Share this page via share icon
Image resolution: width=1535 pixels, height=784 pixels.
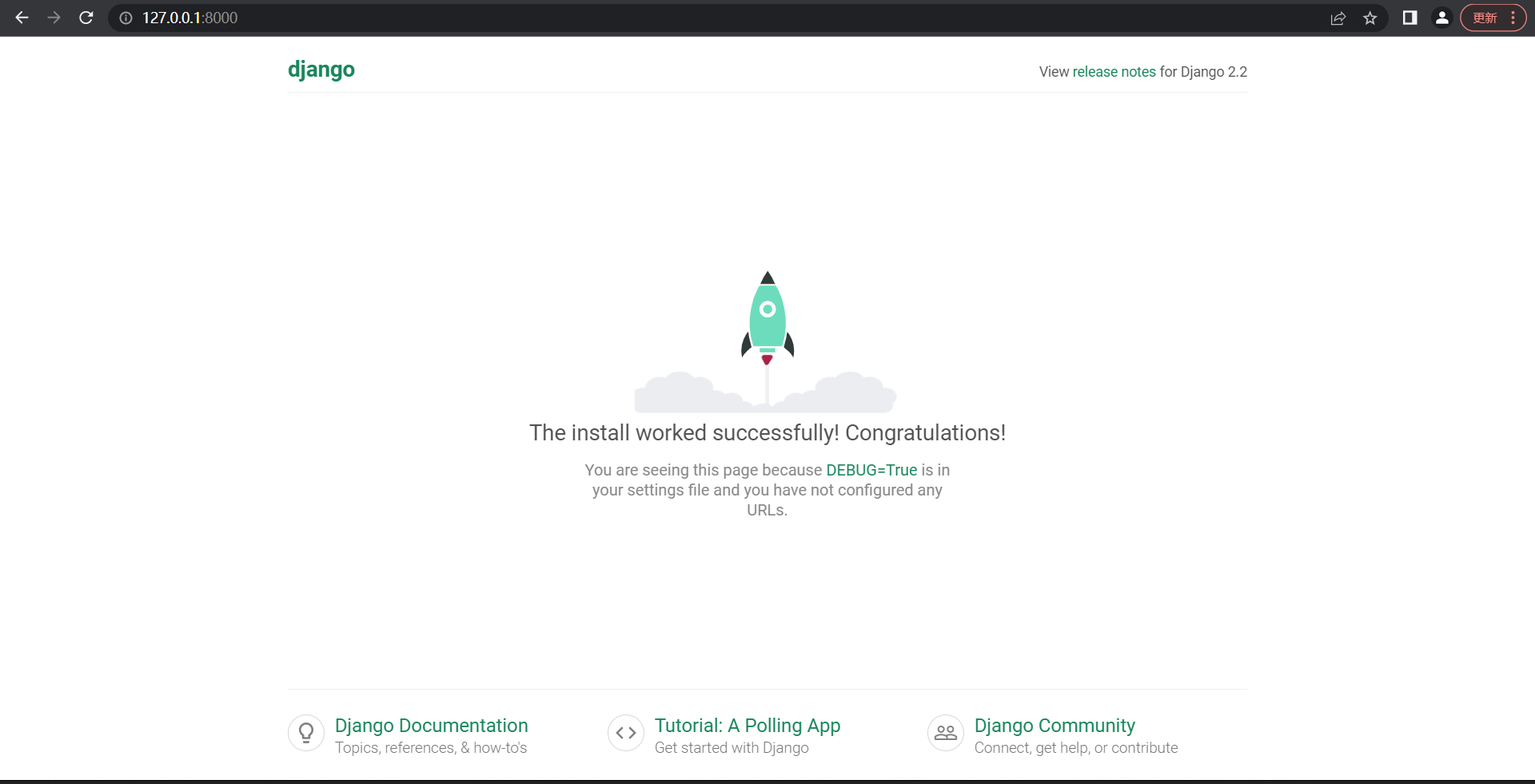pyautogui.click(x=1338, y=18)
